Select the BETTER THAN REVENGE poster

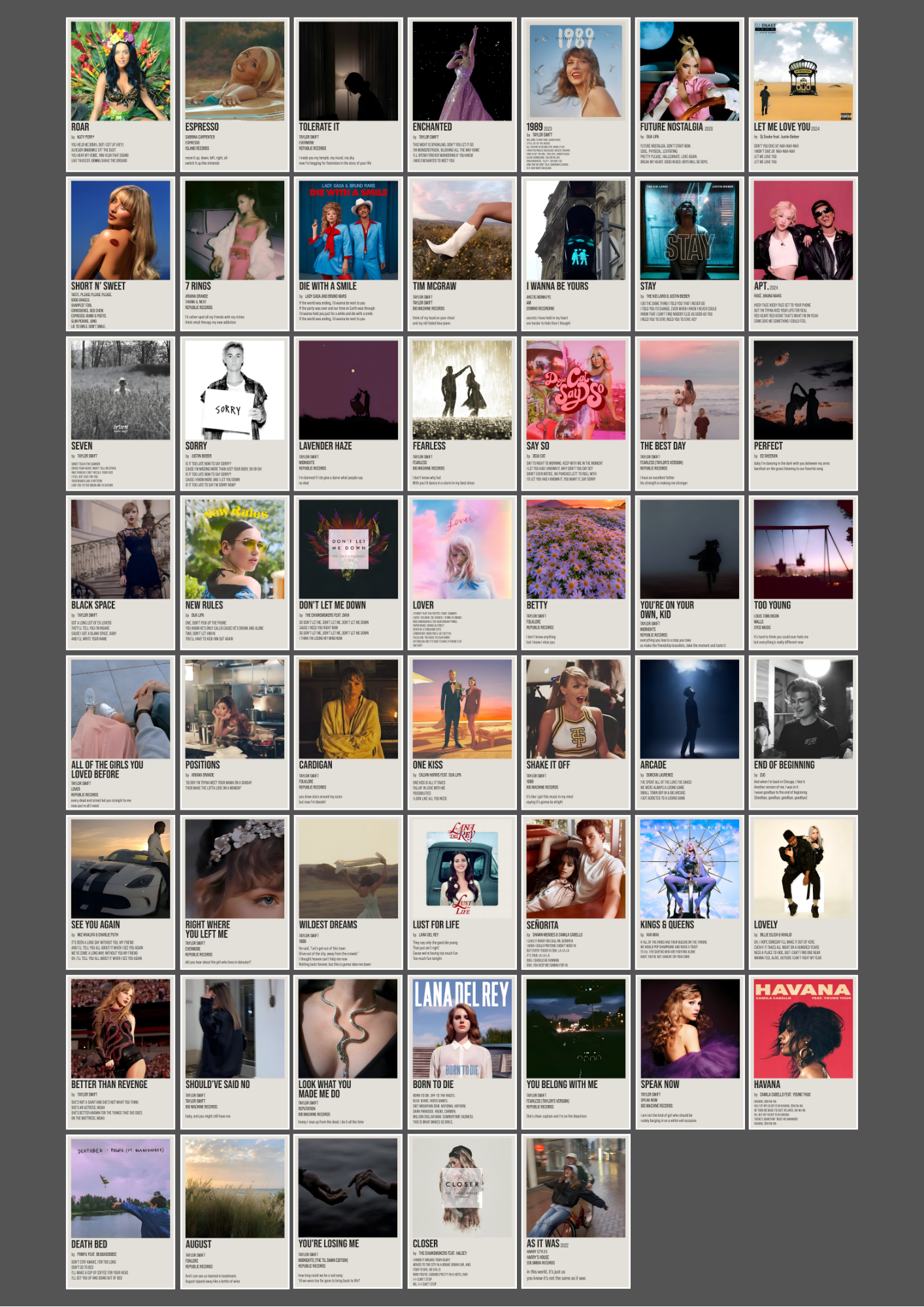[120, 1052]
